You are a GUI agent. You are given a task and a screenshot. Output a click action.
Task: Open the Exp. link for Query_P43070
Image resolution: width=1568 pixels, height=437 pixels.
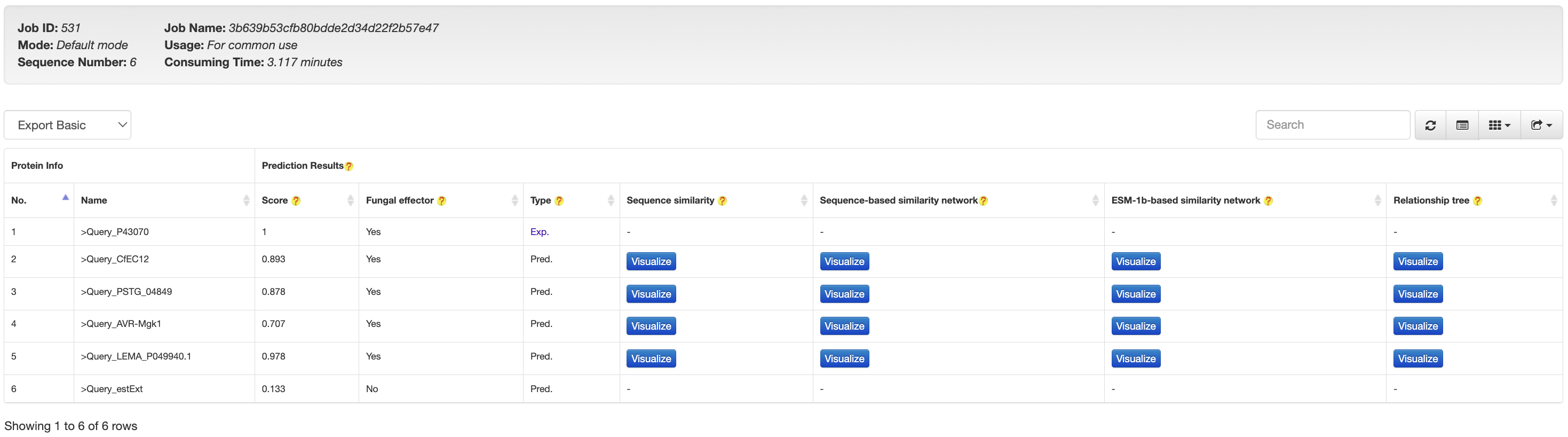(540, 232)
